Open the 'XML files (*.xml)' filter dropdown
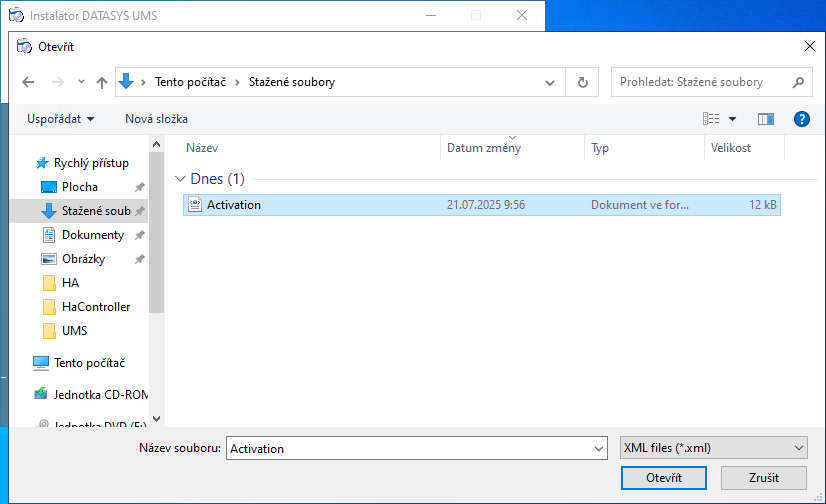The image size is (826, 504). [x=713, y=448]
